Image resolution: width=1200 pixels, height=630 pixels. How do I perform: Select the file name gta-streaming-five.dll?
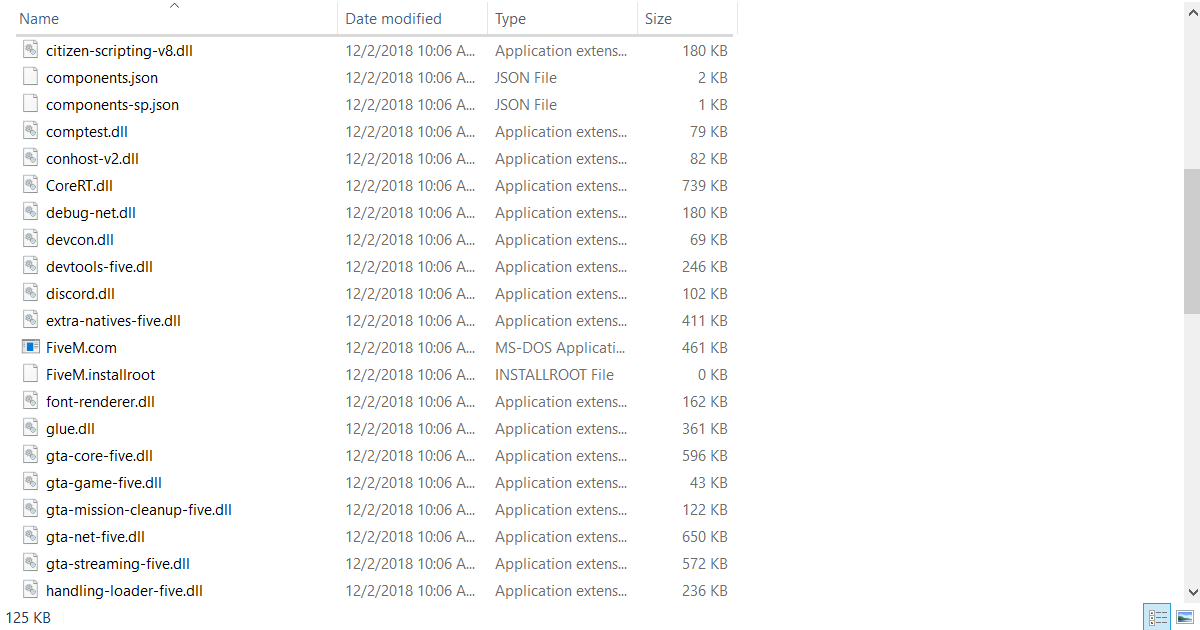click(118, 564)
